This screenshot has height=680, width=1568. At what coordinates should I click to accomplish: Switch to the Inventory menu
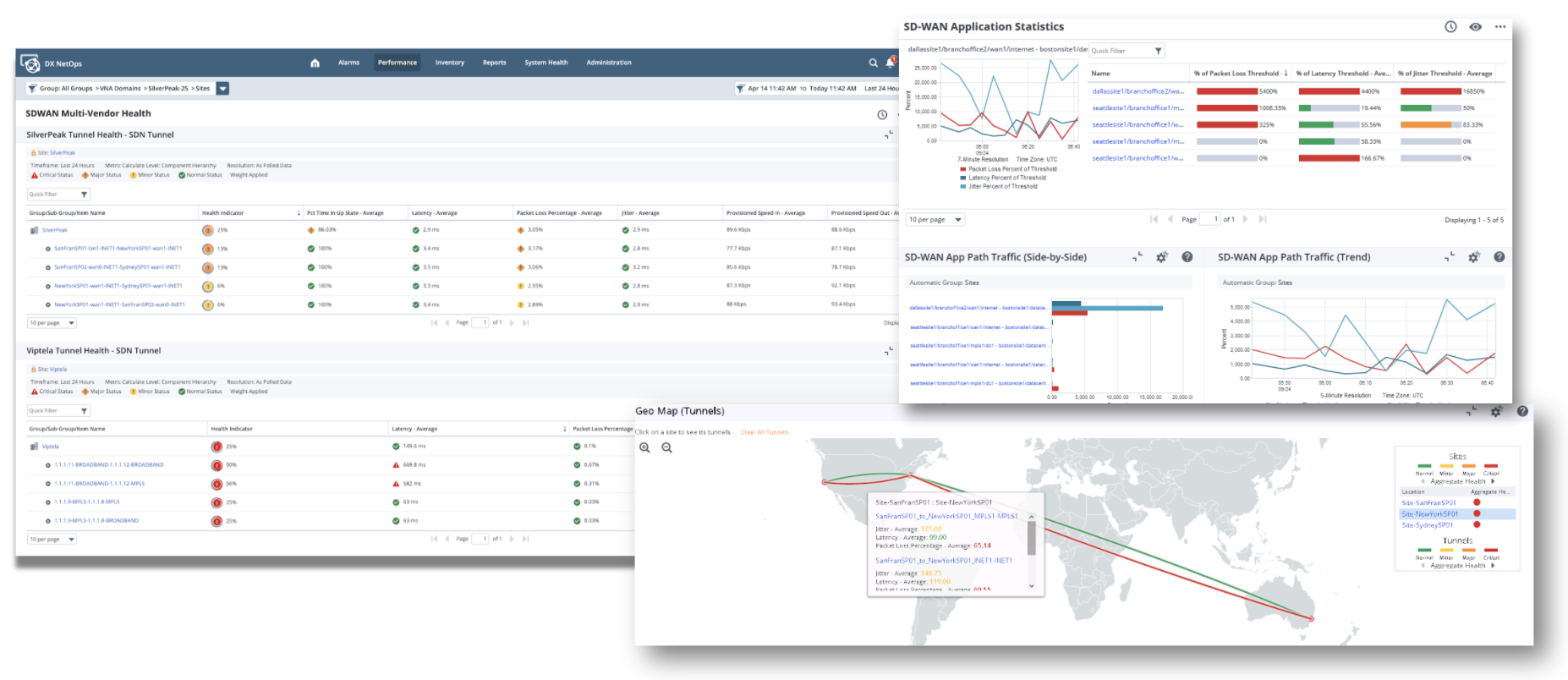(449, 63)
